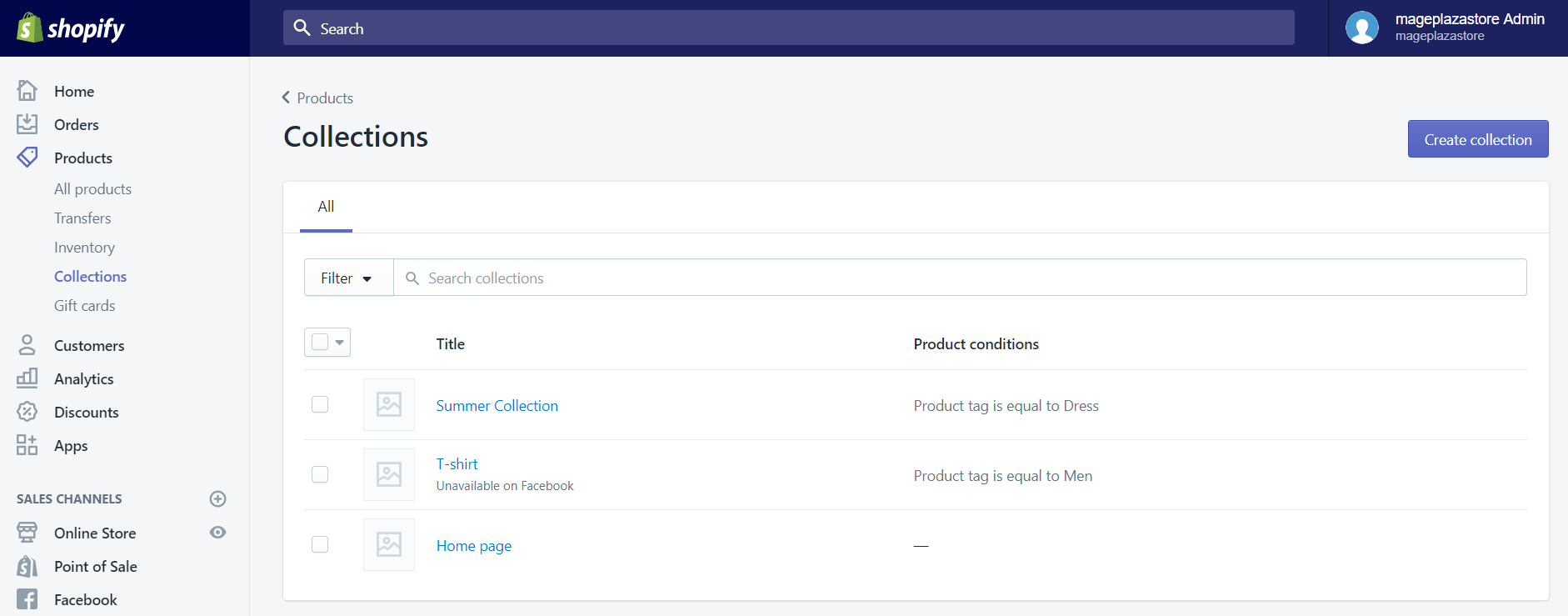Open Gift cards submenu item

point(84,306)
